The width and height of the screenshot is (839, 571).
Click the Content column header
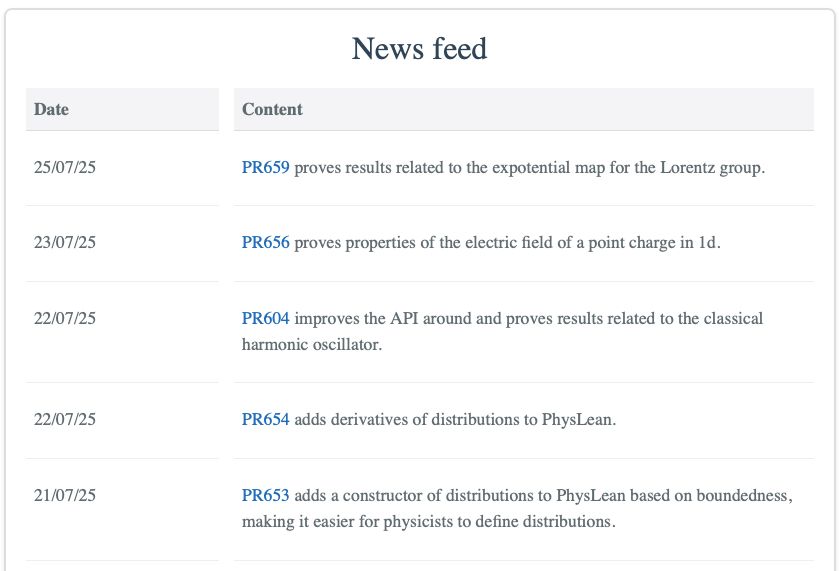click(524, 109)
